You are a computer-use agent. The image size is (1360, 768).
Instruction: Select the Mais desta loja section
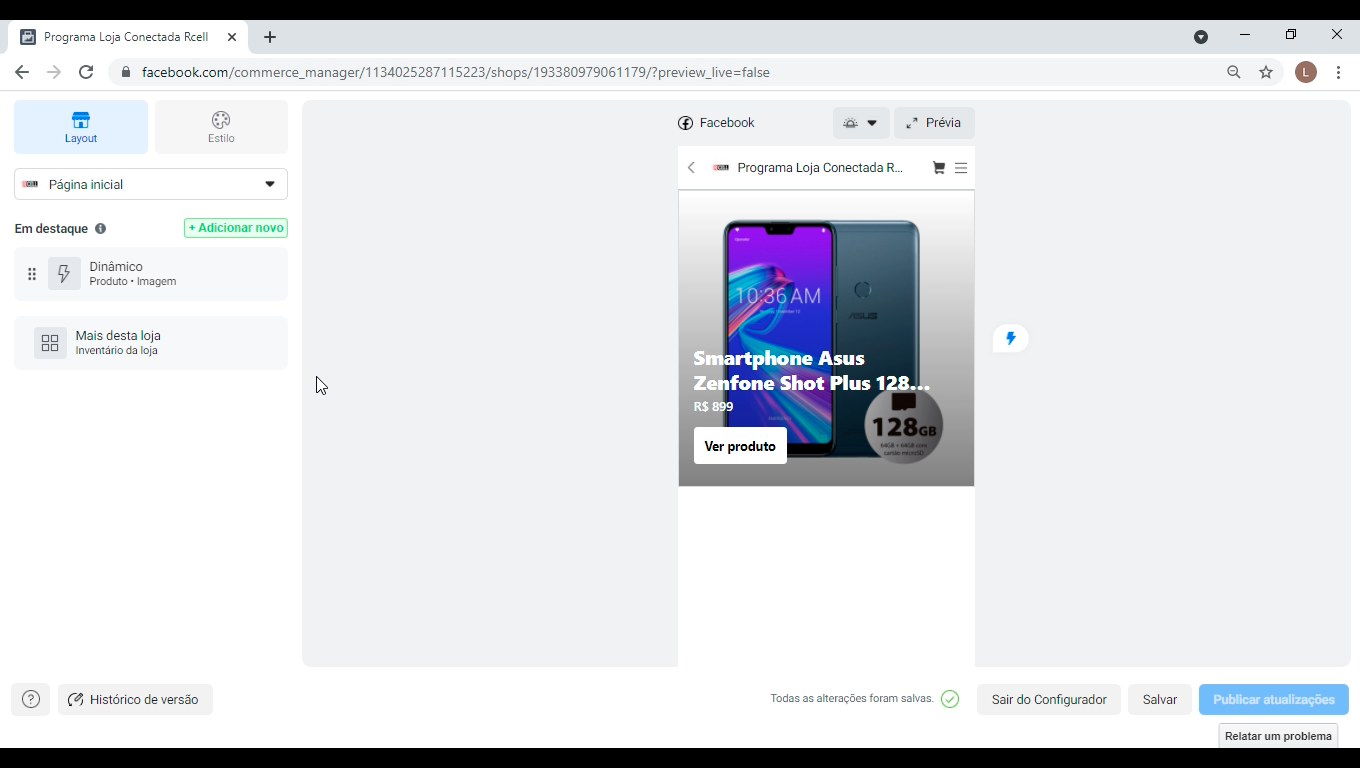(151, 343)
